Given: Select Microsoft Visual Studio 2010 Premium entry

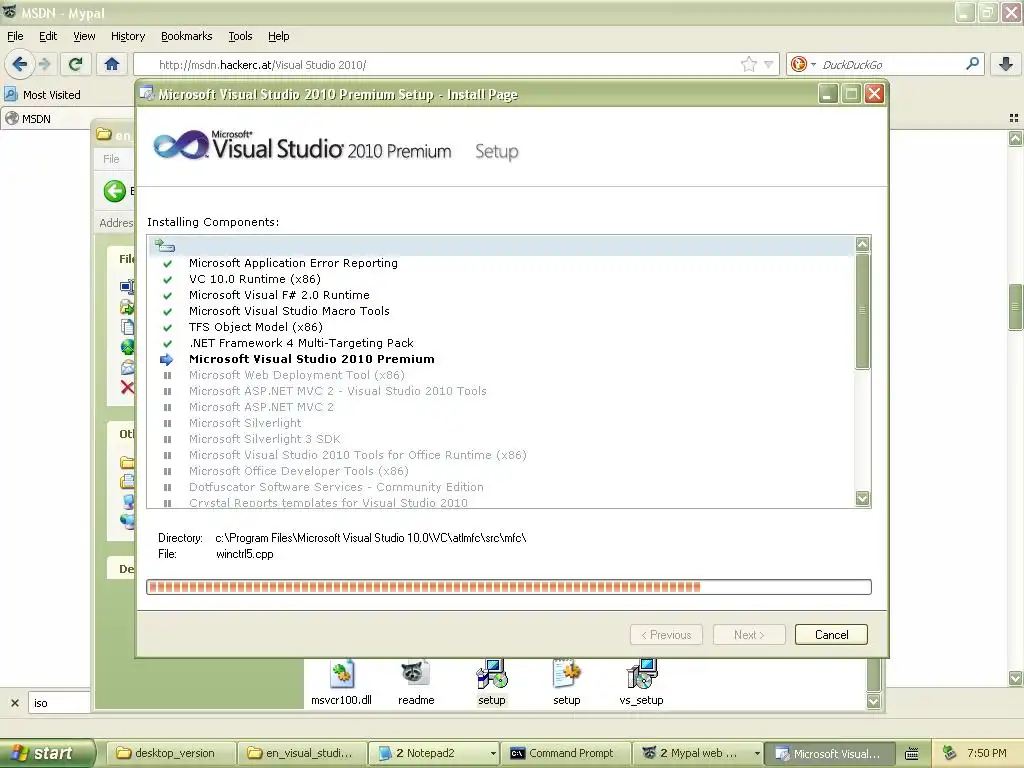Looking at the screenshot, I should (312, 359).
